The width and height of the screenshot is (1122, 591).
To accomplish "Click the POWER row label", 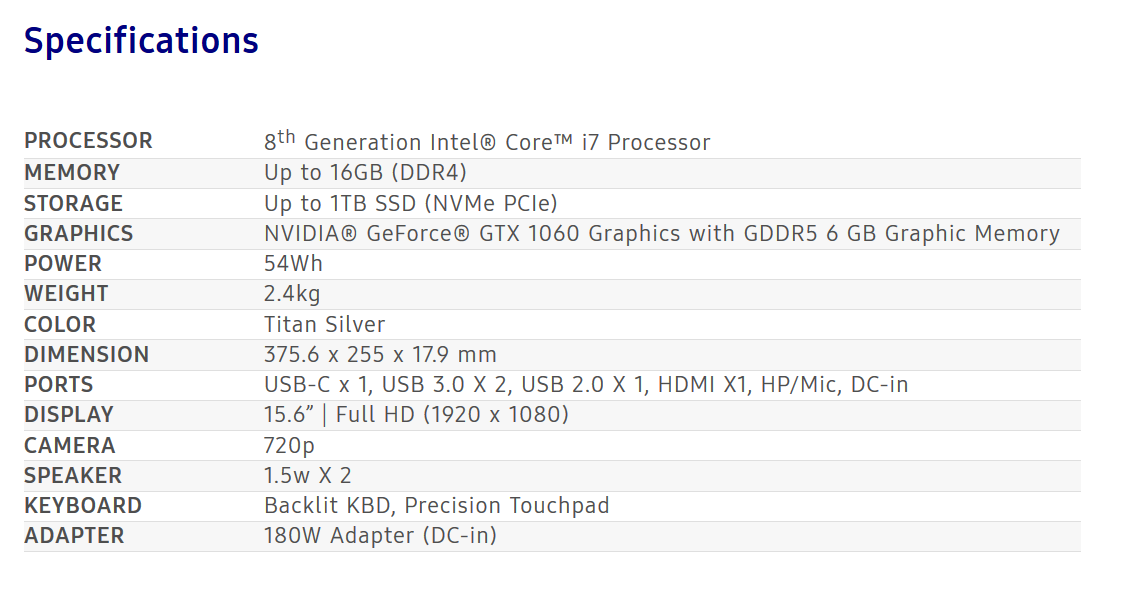I will coord(63,263).
